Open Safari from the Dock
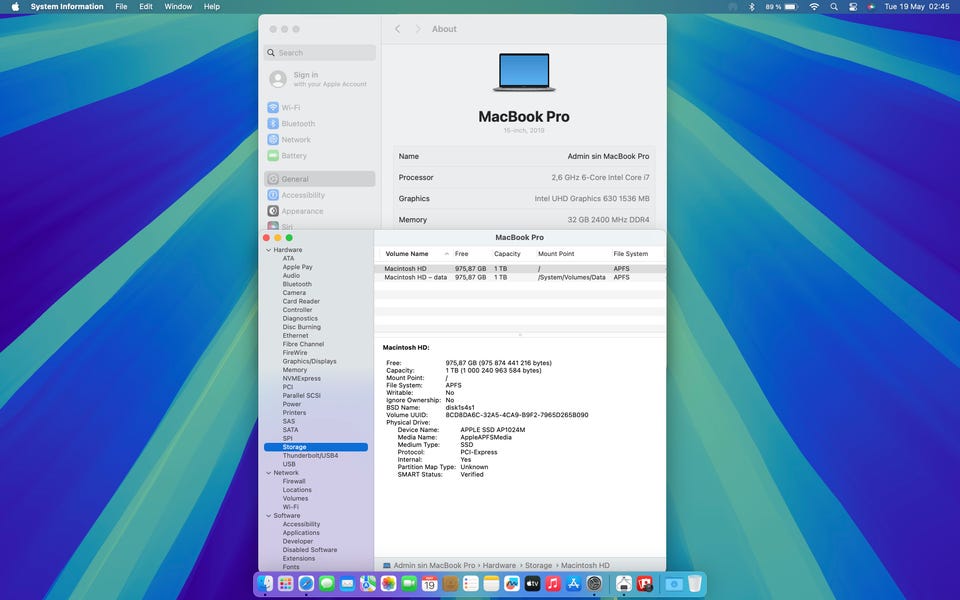This screenshot has height=600, width=960. coord(306,583)
